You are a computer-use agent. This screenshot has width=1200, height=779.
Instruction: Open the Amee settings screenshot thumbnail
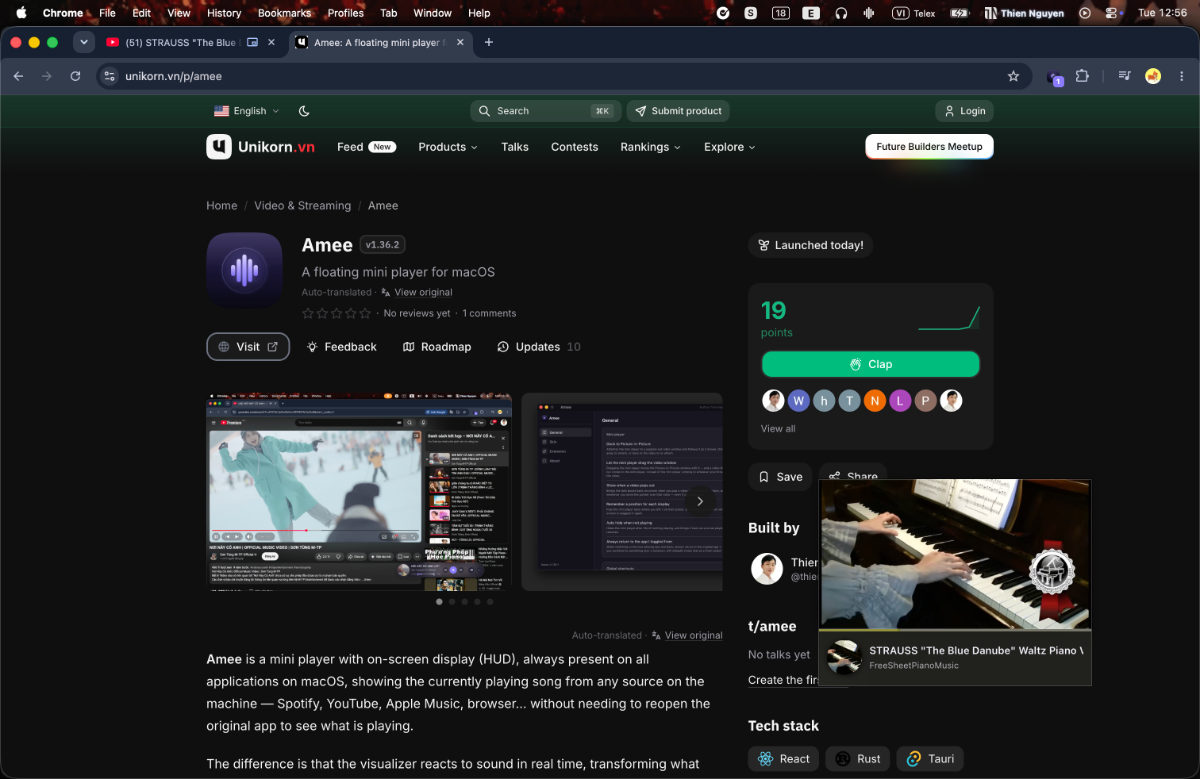[x=622, y=492]
